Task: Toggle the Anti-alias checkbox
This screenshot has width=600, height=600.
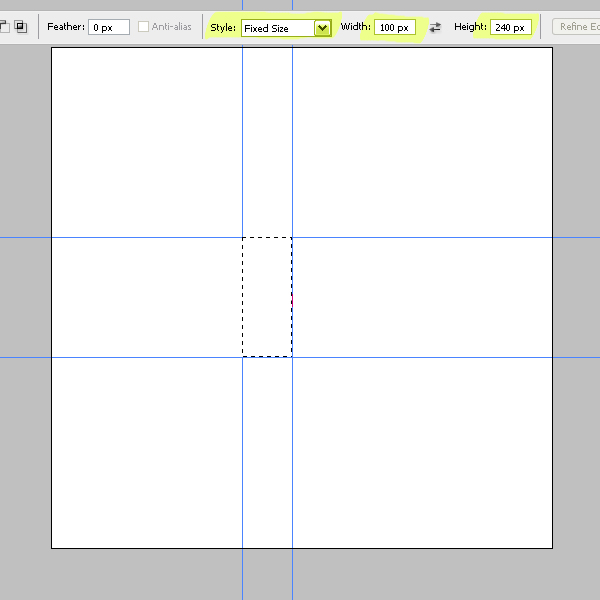Action: tap(143, 26)
